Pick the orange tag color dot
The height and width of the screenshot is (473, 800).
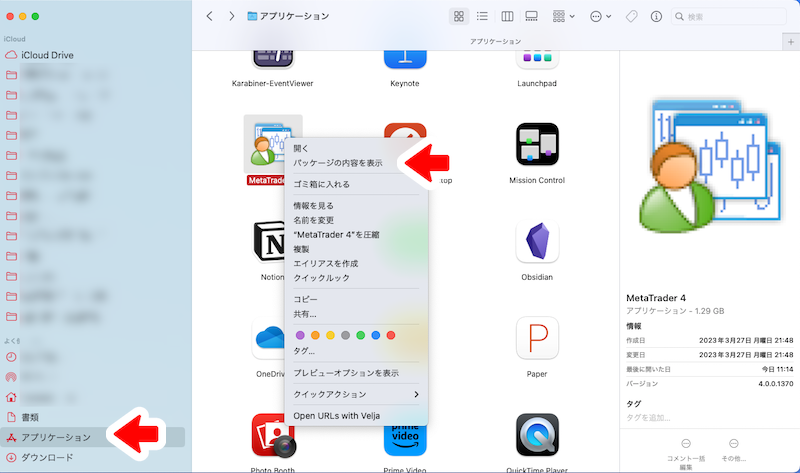click(315, 335)
